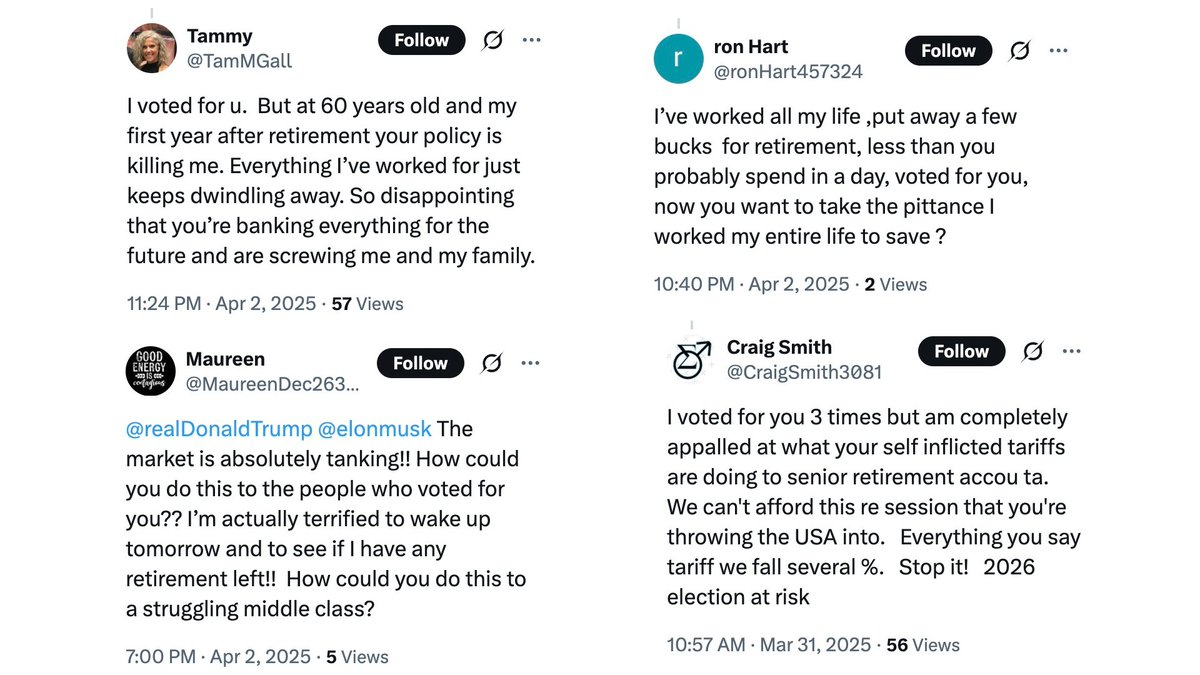
Task: Open the @elonmusk mention link
Action: [375, 429]
